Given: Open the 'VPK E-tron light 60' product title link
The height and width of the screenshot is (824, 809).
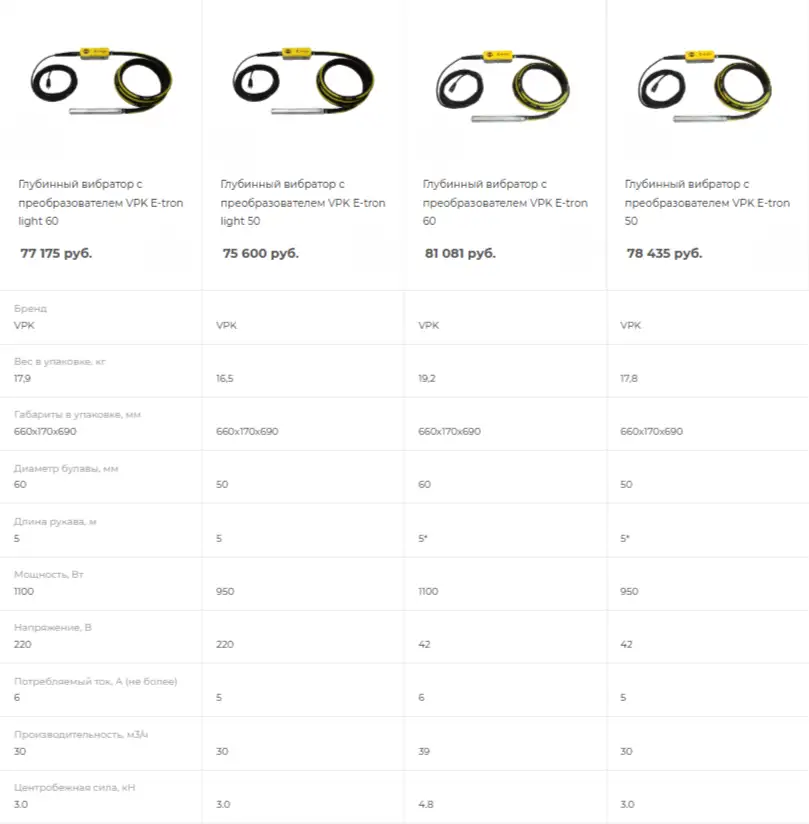Looking at the screenshot, I should (87, 202).
